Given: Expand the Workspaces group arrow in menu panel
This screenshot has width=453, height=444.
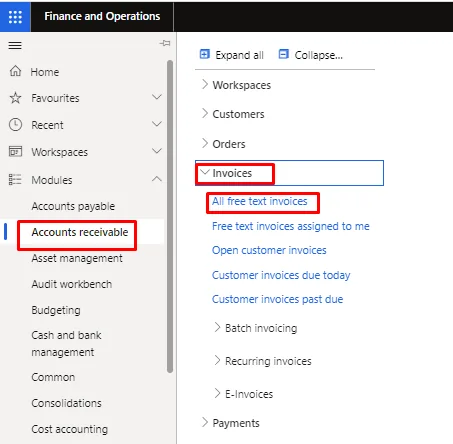Looking at the screenshot, I should point(205,84).
